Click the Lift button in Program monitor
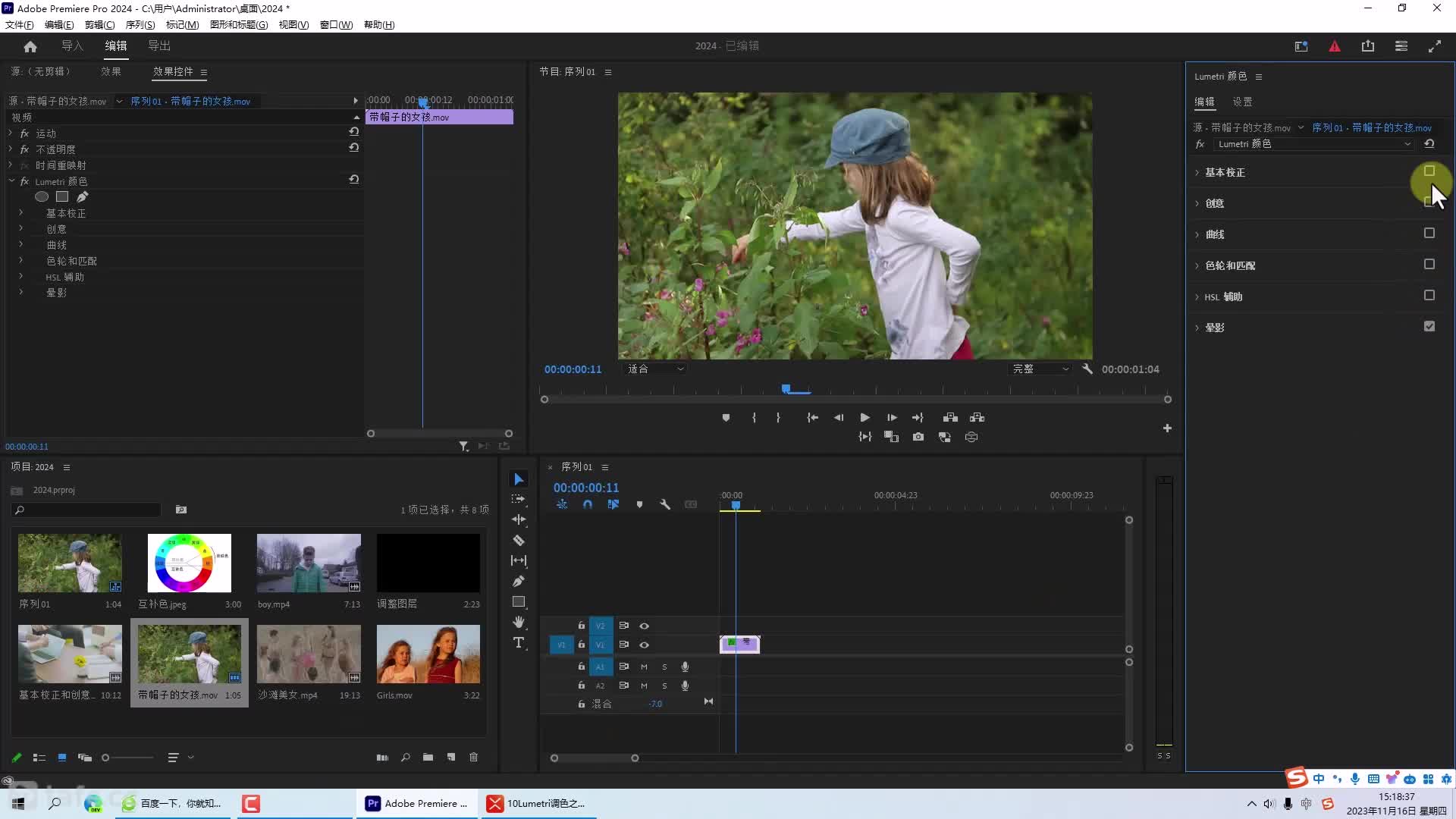This screenshot has height=819, width=1456. pos(950,418)
